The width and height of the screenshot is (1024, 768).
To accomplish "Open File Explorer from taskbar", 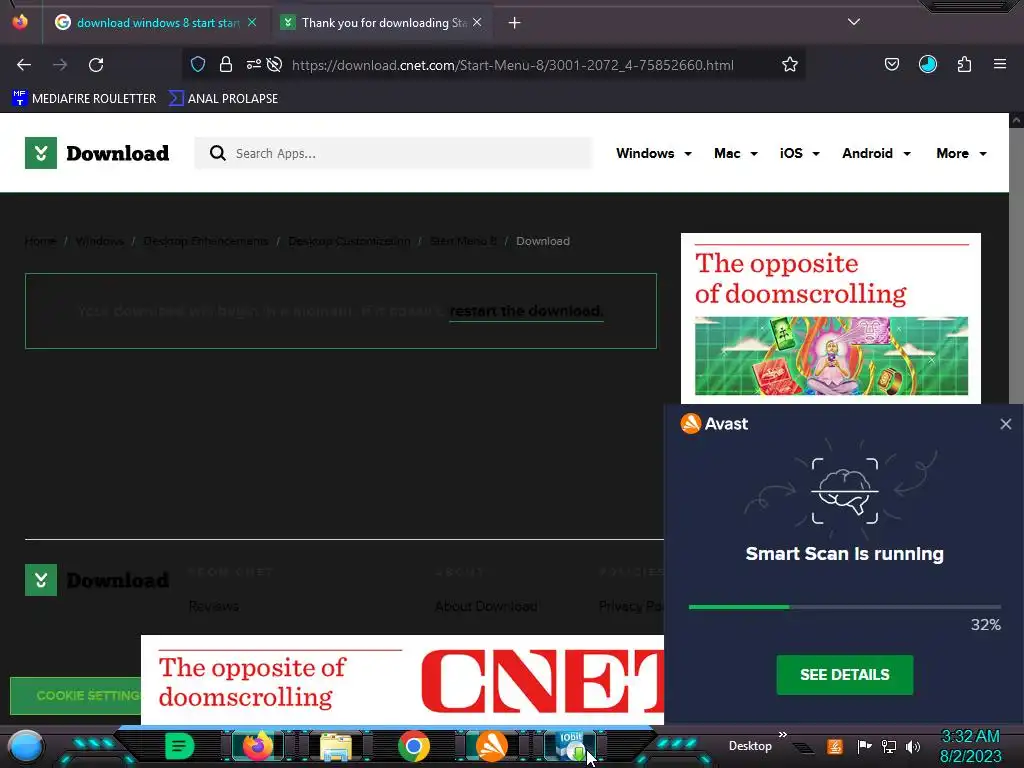I will [x=336, y=746].
